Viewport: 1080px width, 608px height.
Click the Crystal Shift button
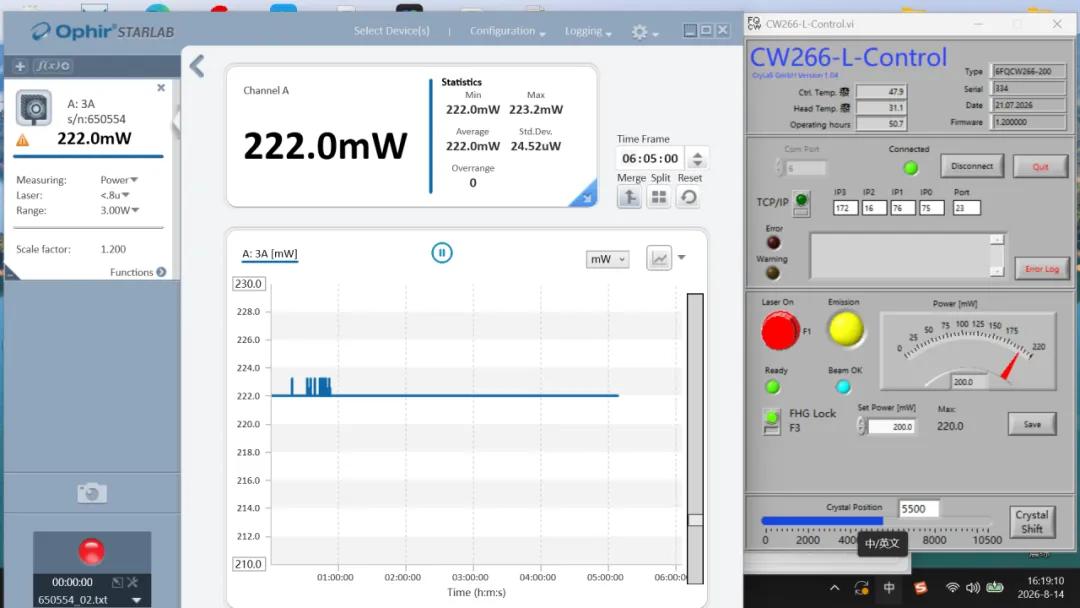coord(1031,522)
